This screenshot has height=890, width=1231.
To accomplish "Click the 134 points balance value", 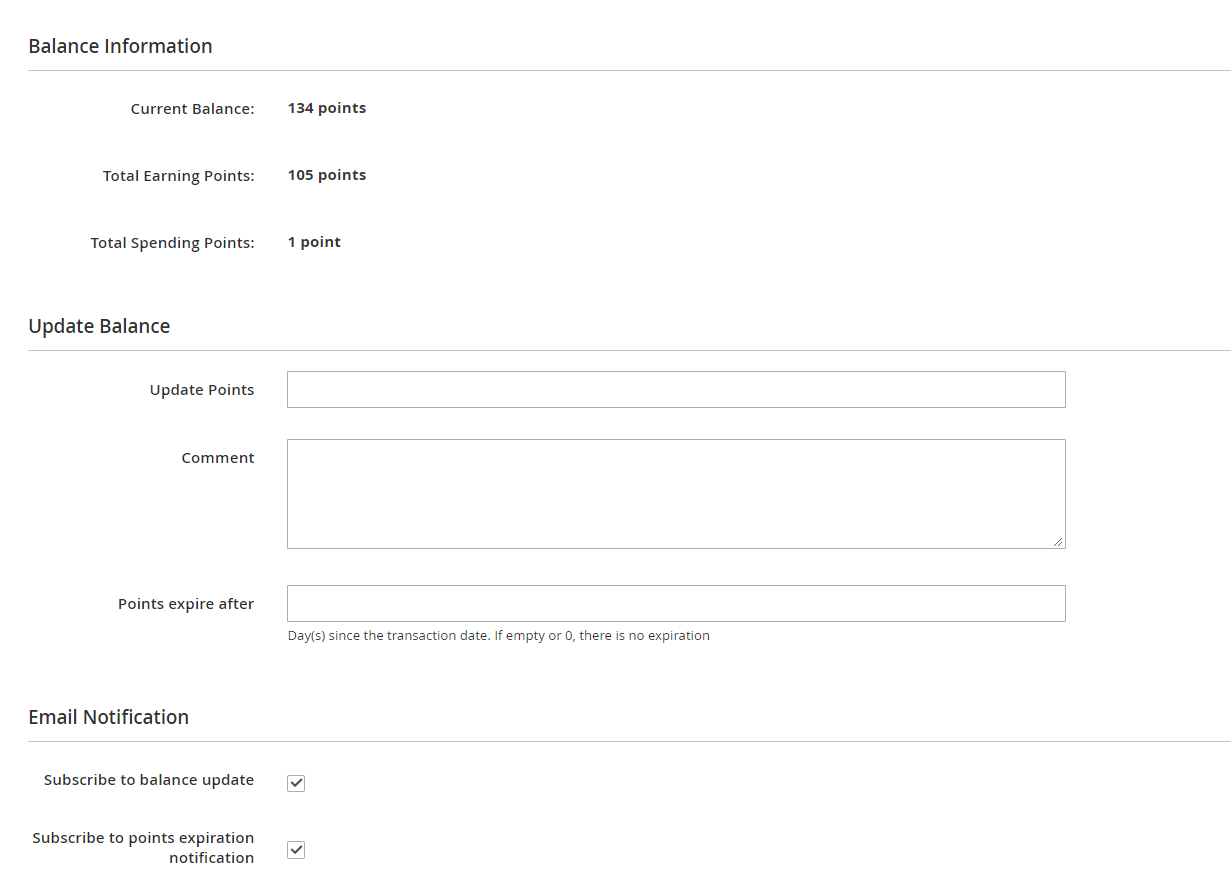I will click(x=327, y=108).
